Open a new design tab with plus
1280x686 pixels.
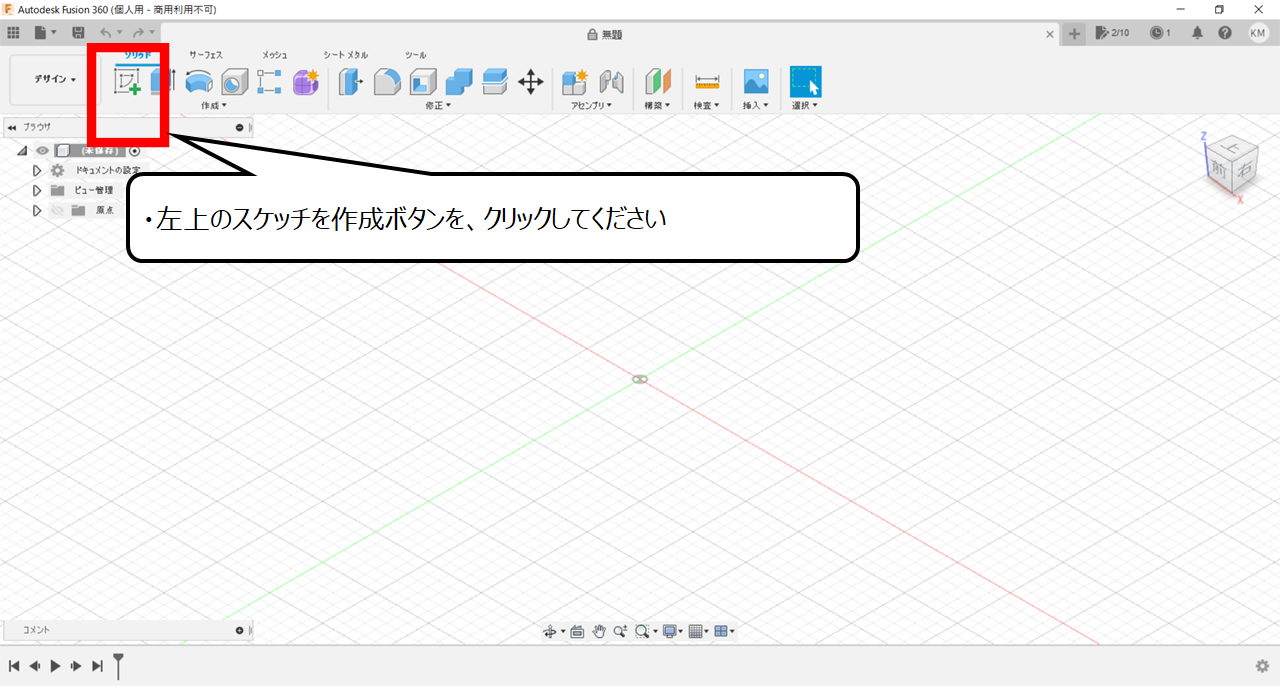tap(1074, 33)
